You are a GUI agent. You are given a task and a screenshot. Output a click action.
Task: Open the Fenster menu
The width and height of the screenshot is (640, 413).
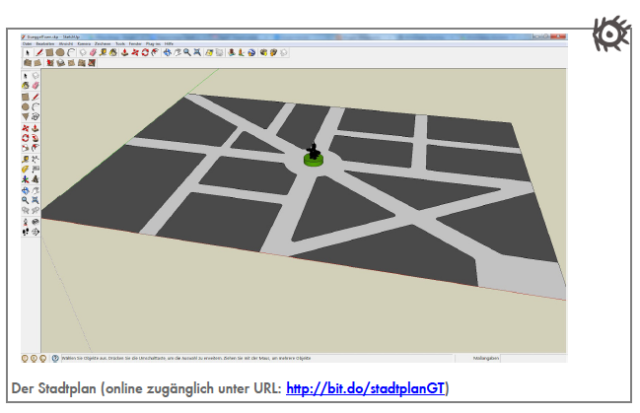click(x=135, y=44)
